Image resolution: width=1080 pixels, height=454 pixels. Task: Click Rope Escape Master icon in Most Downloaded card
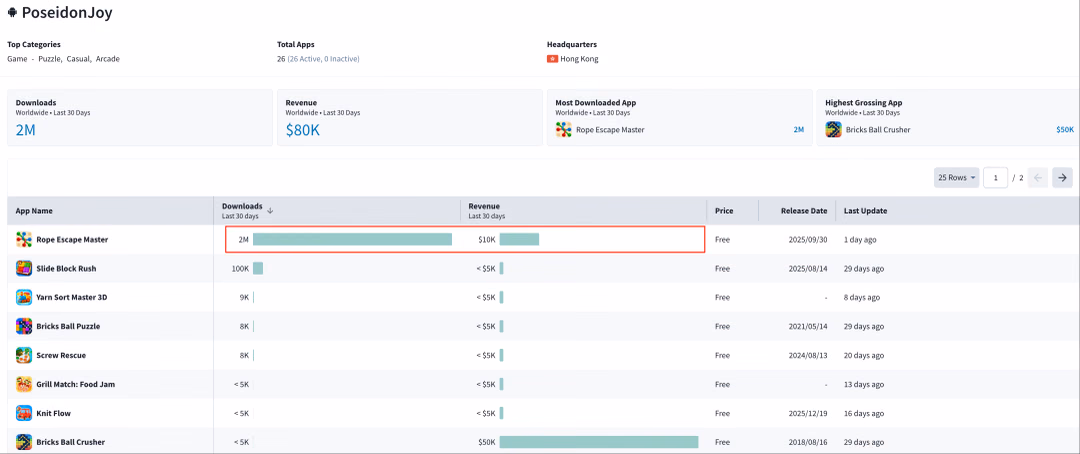(x=564, y=130)
